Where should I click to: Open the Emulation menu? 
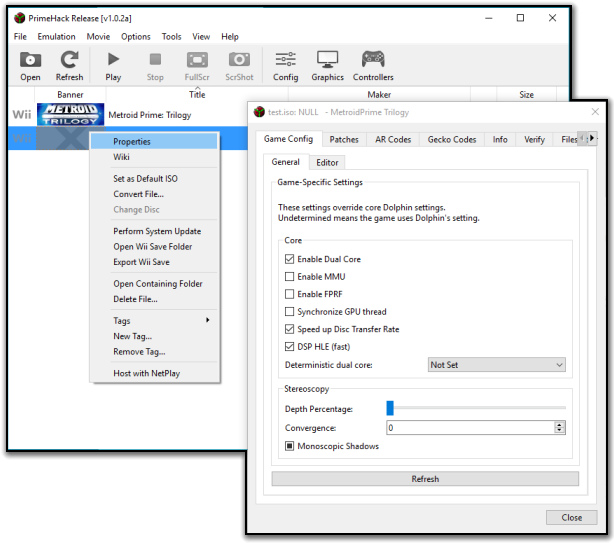[x=56, y=36]
